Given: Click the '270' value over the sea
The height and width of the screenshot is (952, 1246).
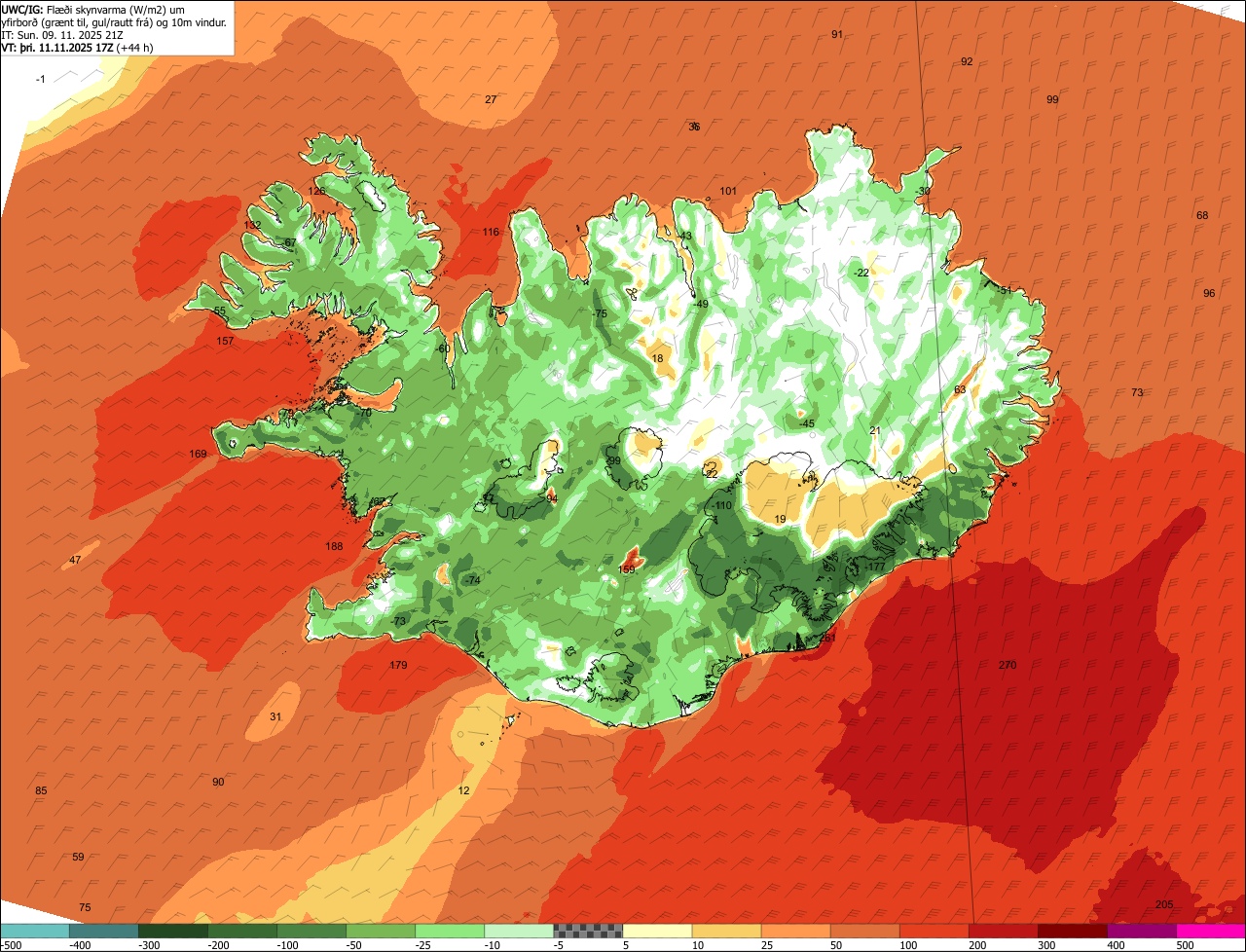Looking at the screenshot, I should pos(1008,665).
